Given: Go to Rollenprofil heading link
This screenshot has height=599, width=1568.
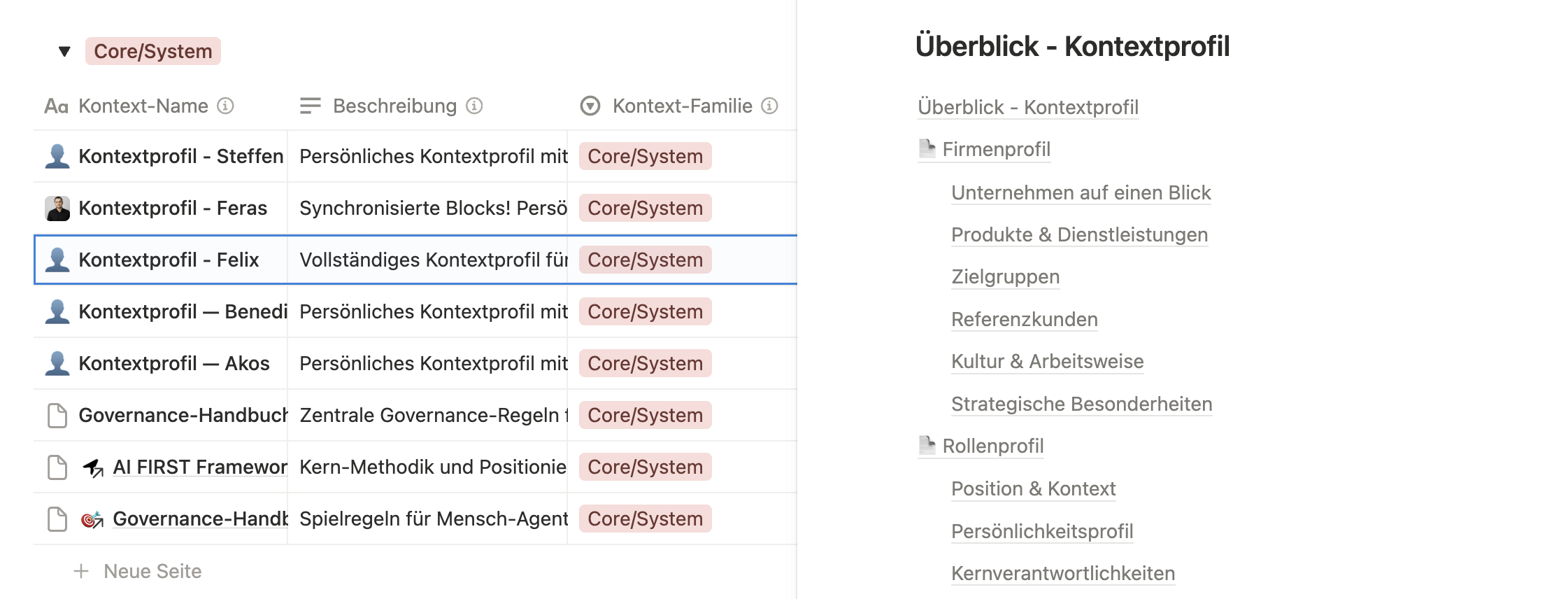Looking at the screenshot, I should [992, 446].
